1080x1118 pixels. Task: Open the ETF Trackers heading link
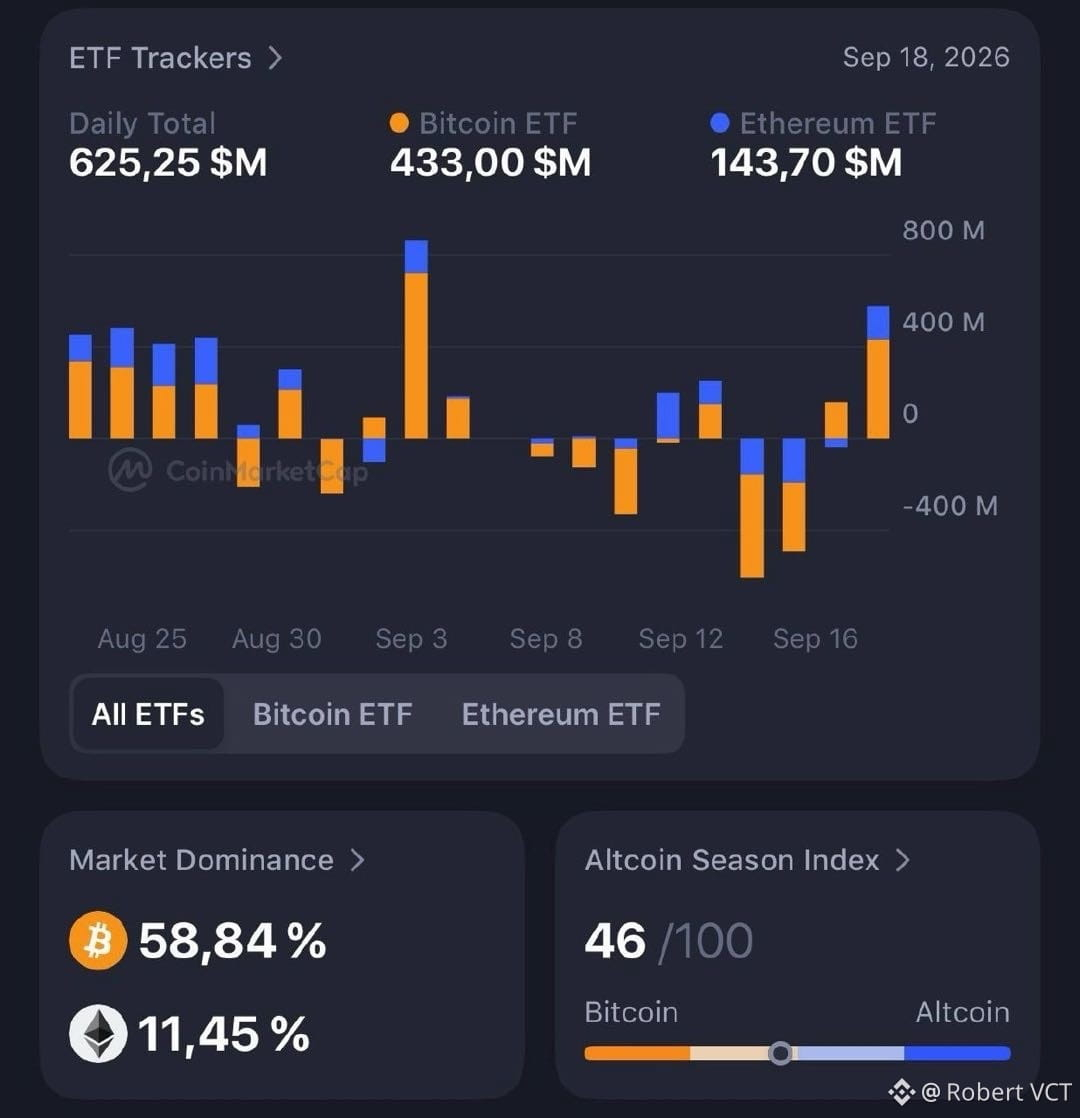tap(160, 58)
